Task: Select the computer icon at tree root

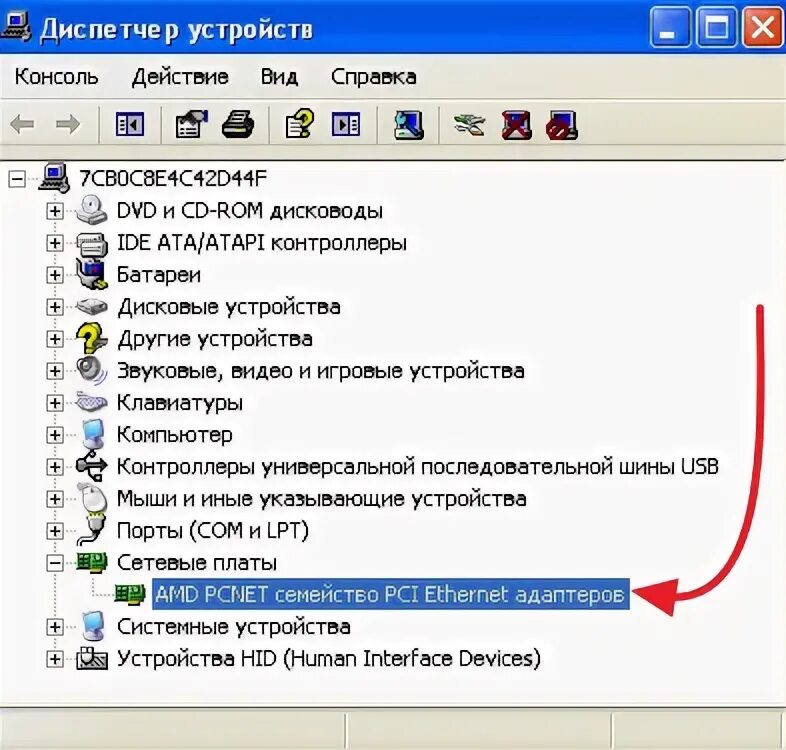Action: tap(54, 178)
